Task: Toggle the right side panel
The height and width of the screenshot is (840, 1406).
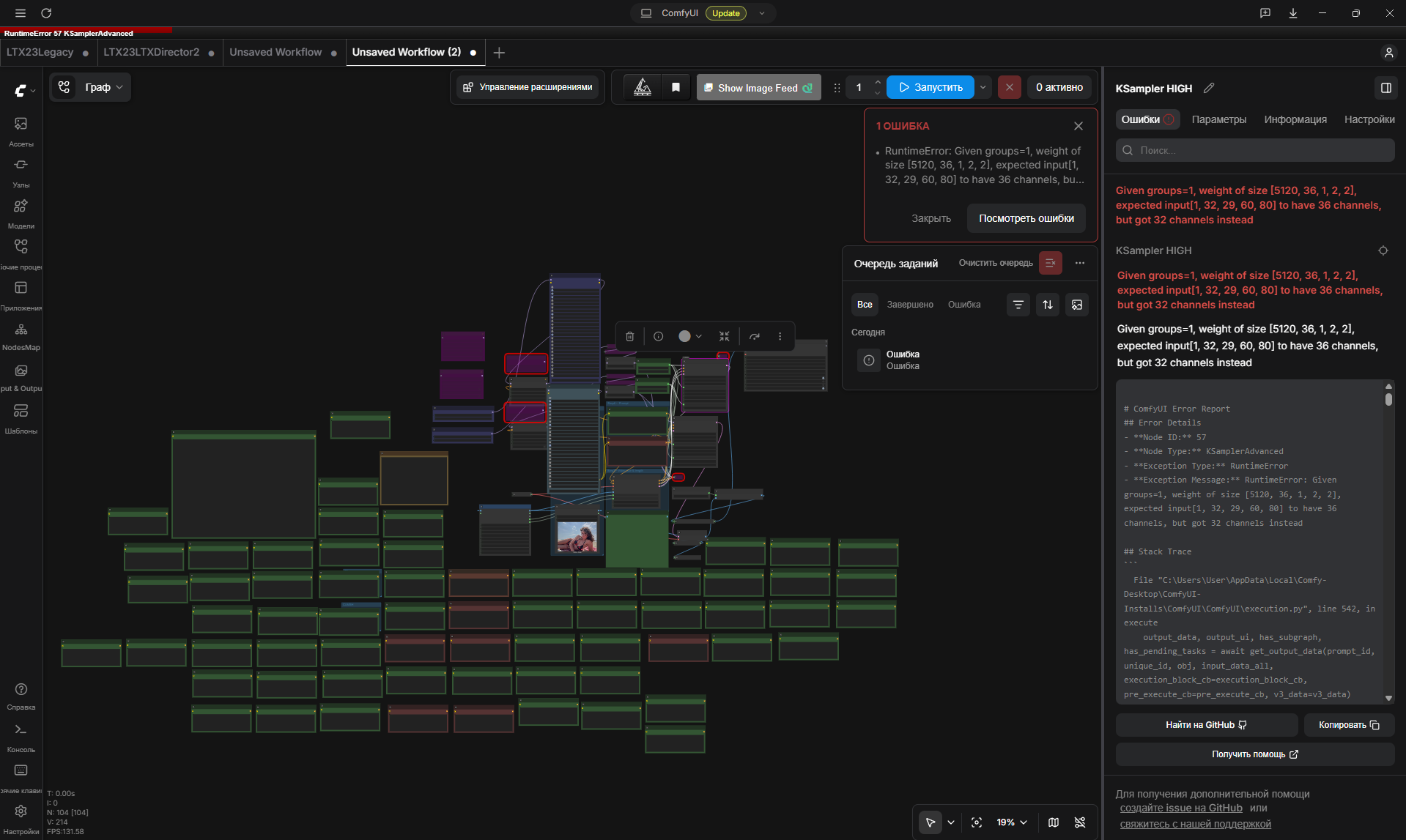Action: coord(1385,88)
